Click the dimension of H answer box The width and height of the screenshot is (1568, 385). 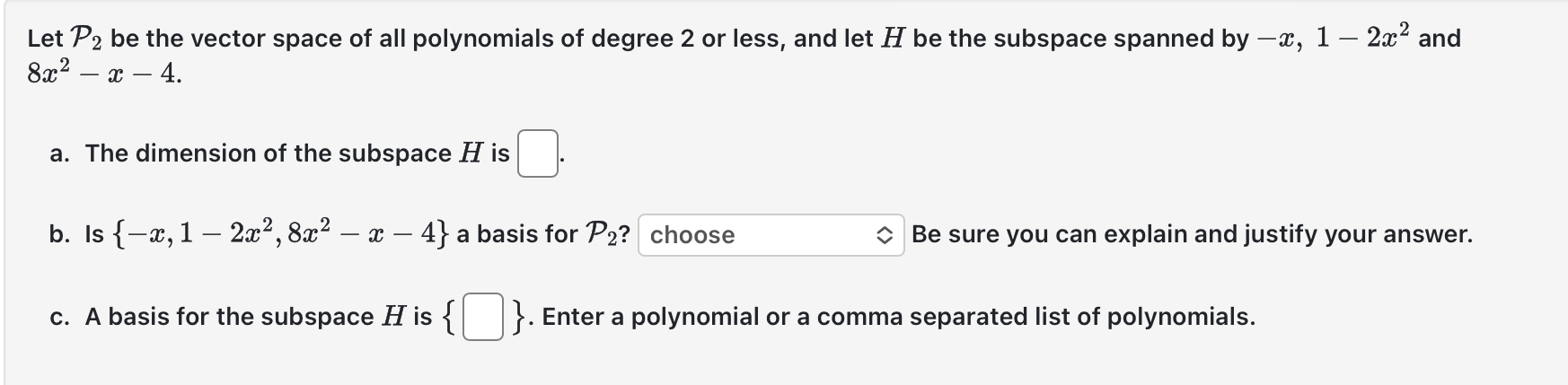click(537, 153)
